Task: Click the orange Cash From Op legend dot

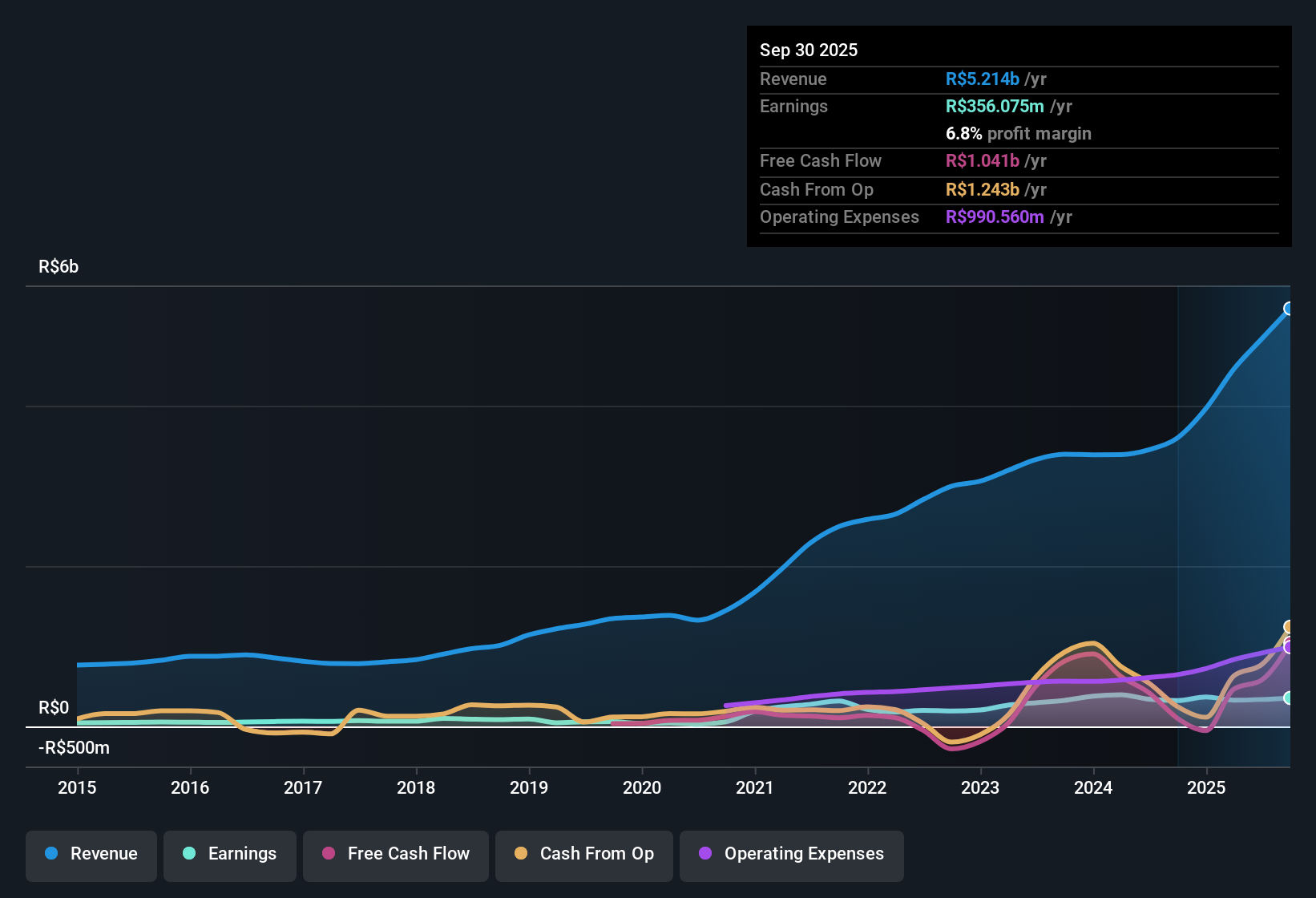Action: (521, 855)
